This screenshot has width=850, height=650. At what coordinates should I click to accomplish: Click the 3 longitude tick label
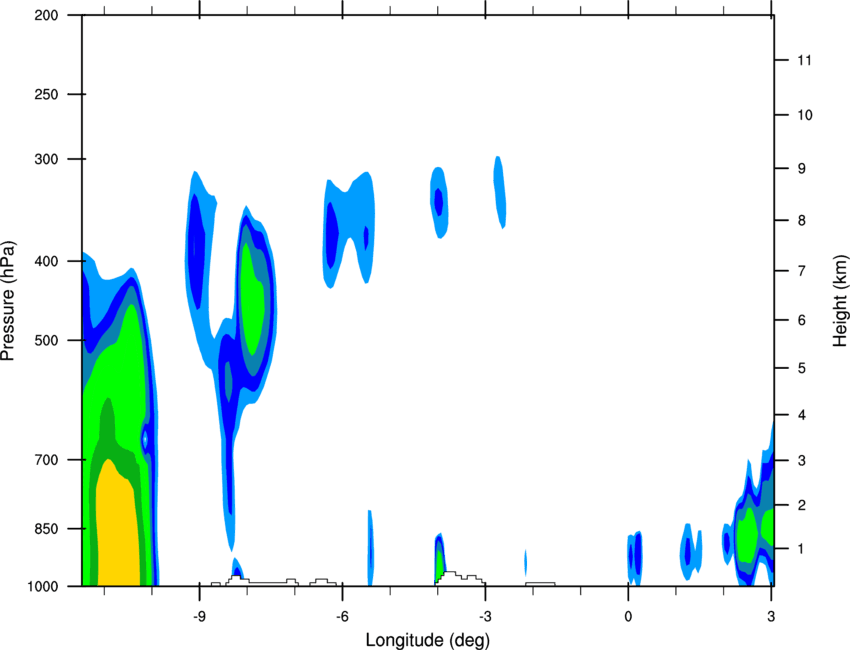[771, 616]
